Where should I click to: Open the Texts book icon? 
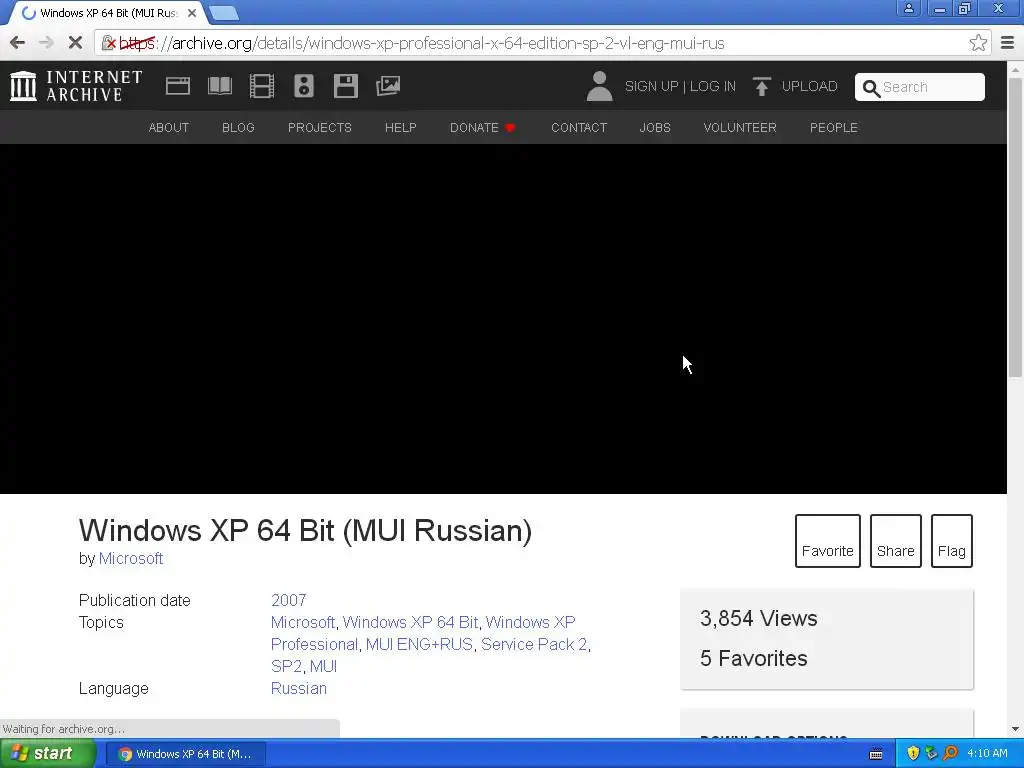(x=220, y=86)
